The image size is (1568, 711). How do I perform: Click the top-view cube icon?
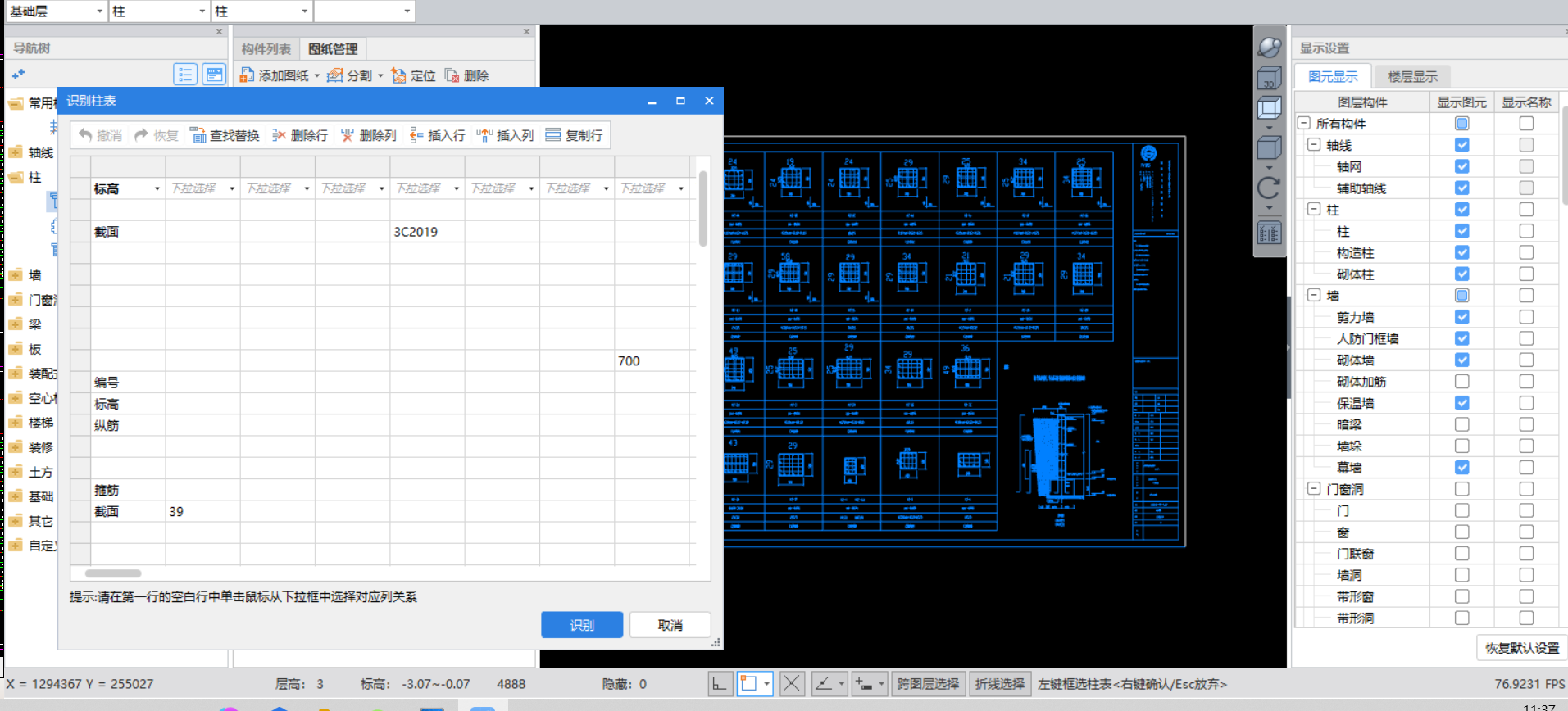pos(1270,109)
